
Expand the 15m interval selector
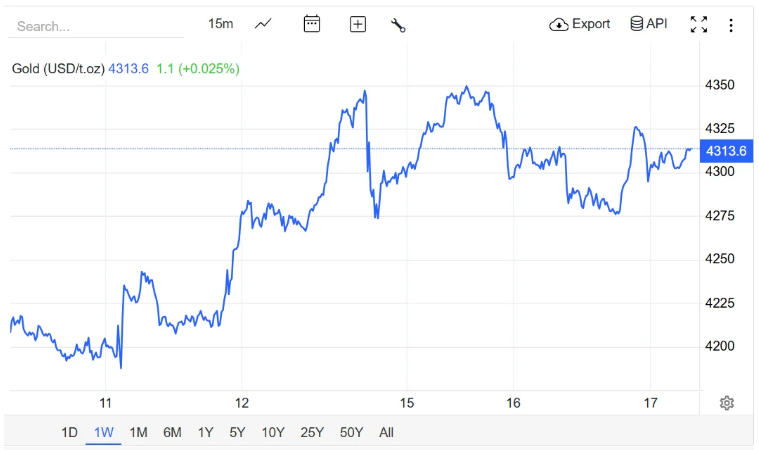pos(221,24)
